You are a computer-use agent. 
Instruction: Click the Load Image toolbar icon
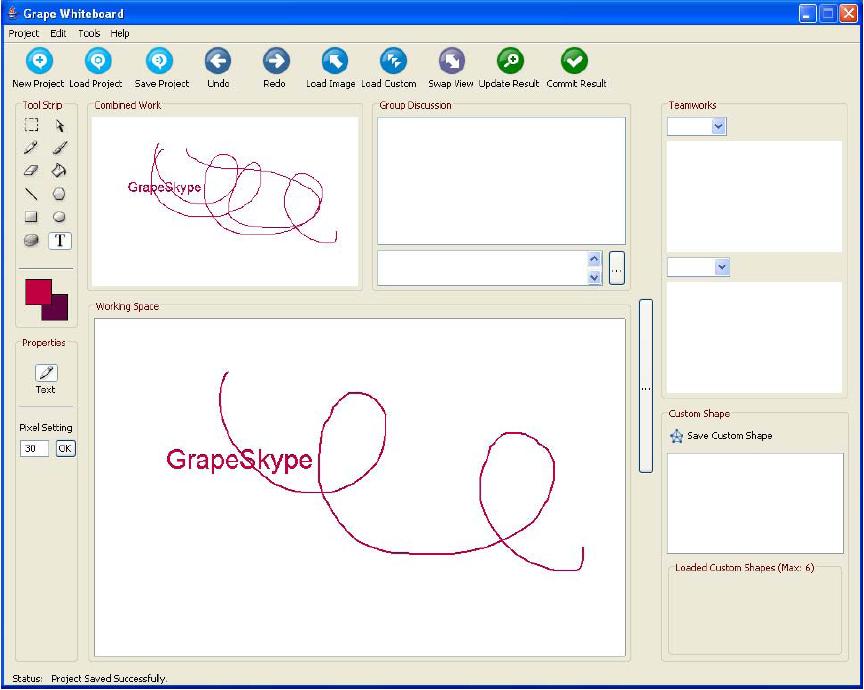334,61
